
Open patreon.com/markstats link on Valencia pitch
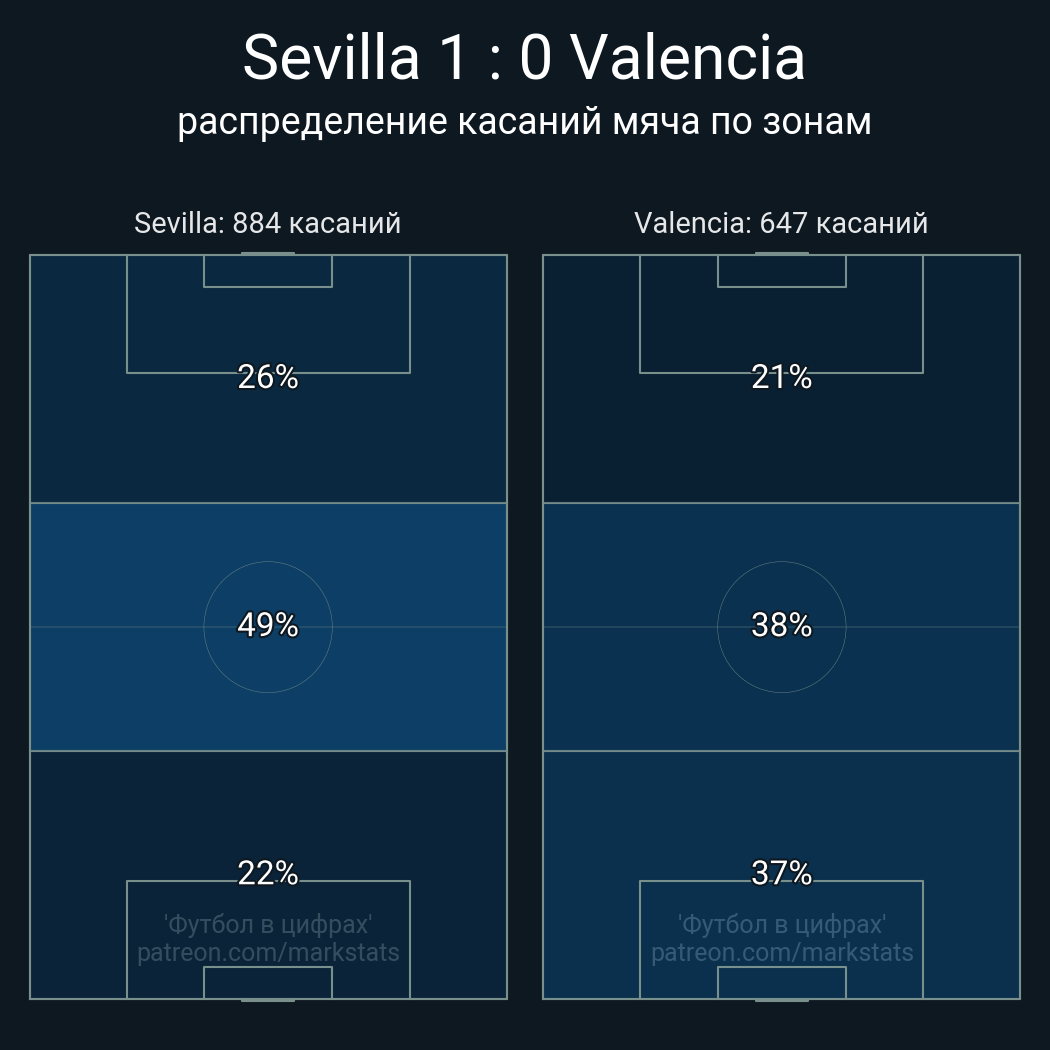coord(782,953)
